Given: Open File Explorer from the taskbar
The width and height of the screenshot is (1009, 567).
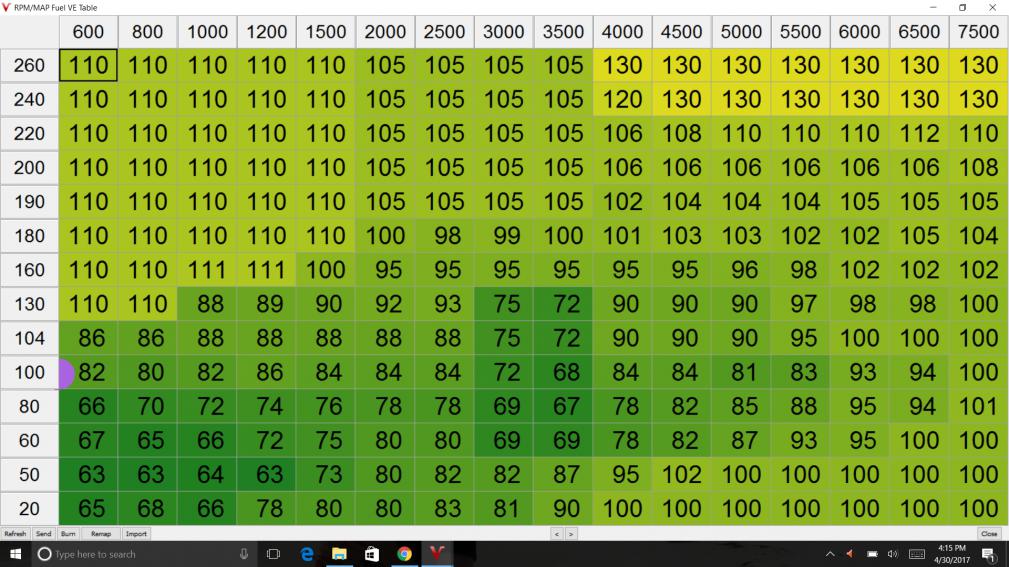Looking at the screenshot, I should point(339,553).
